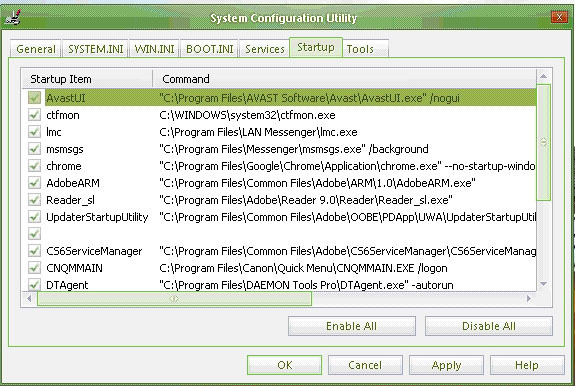Click the LAN Messenger lmc.exe command
Viewport: 575px width, 386px height.
tap(258, 132)
